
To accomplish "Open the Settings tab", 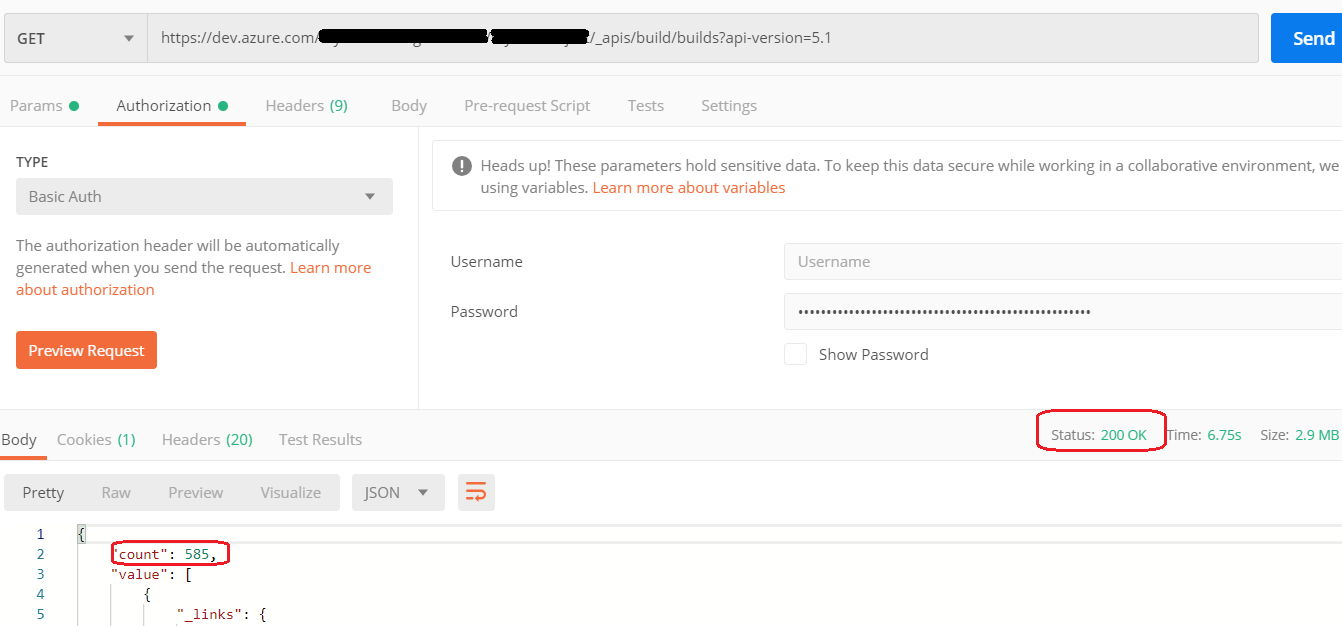I will coord(728,106).
